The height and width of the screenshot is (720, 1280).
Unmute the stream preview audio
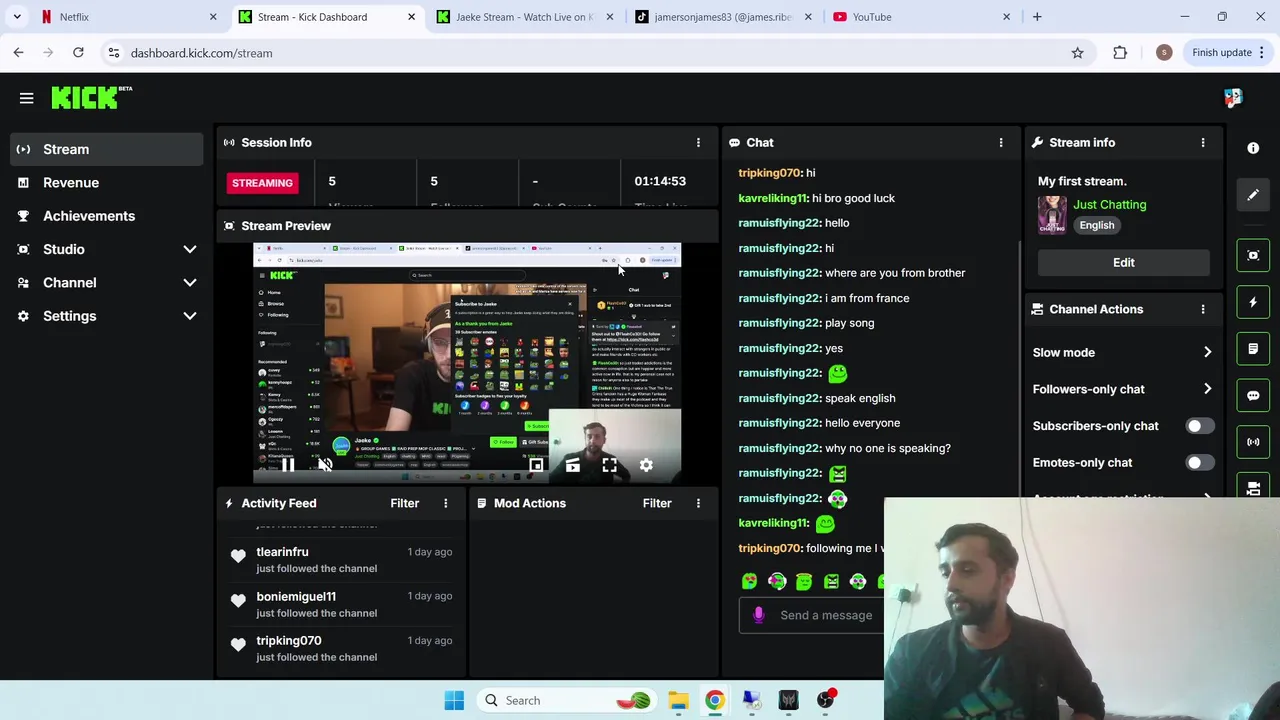tap(325, 465)
